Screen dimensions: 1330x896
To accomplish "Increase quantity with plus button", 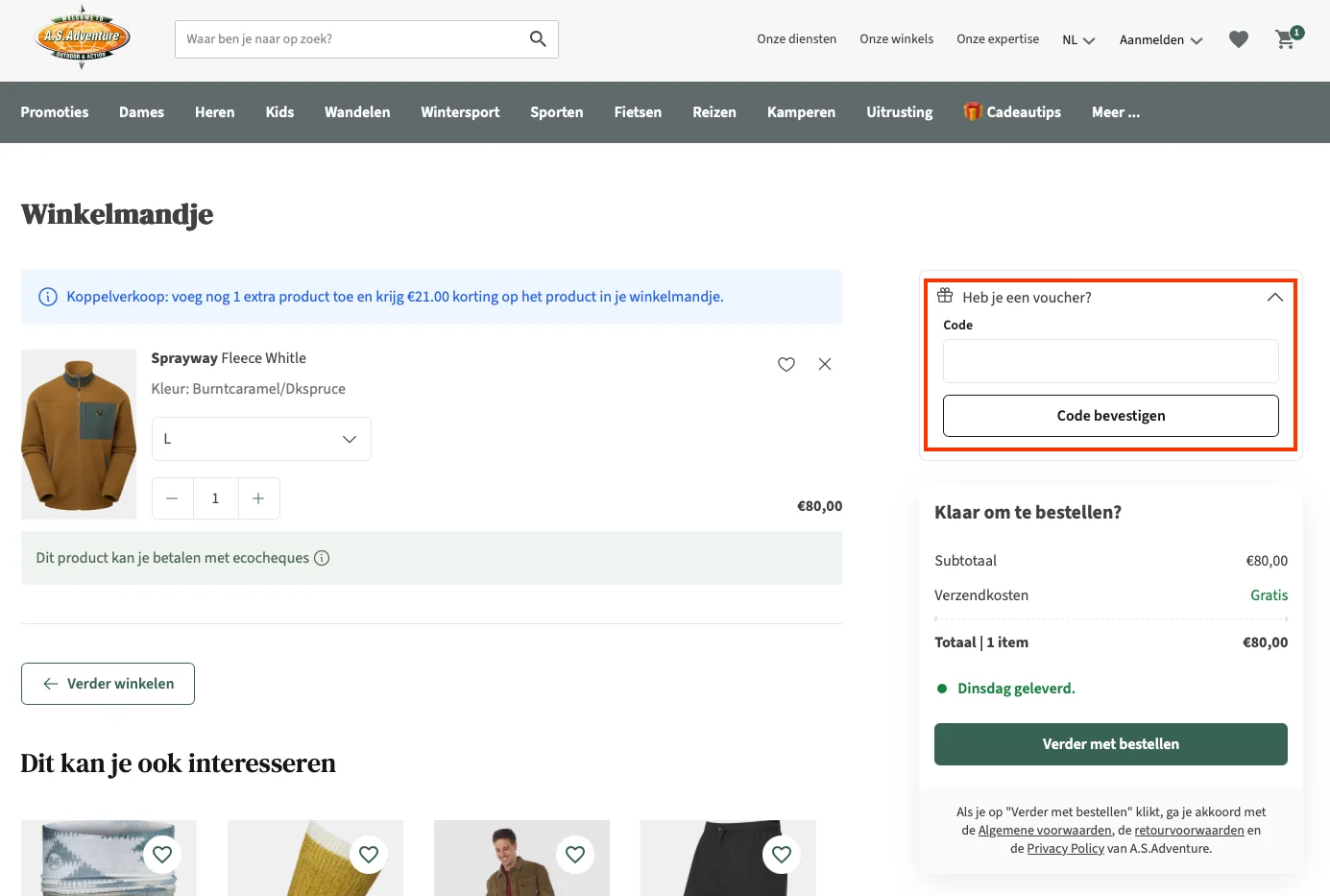I will pos(258,498).
